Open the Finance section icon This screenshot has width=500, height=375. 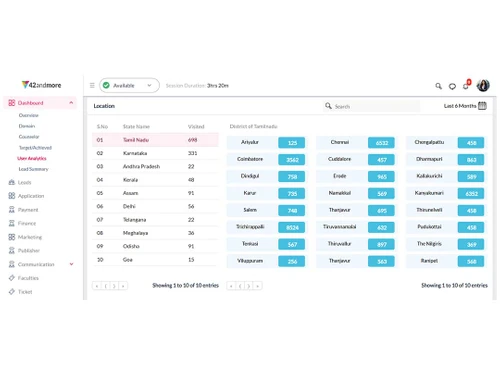pos(12,223)
